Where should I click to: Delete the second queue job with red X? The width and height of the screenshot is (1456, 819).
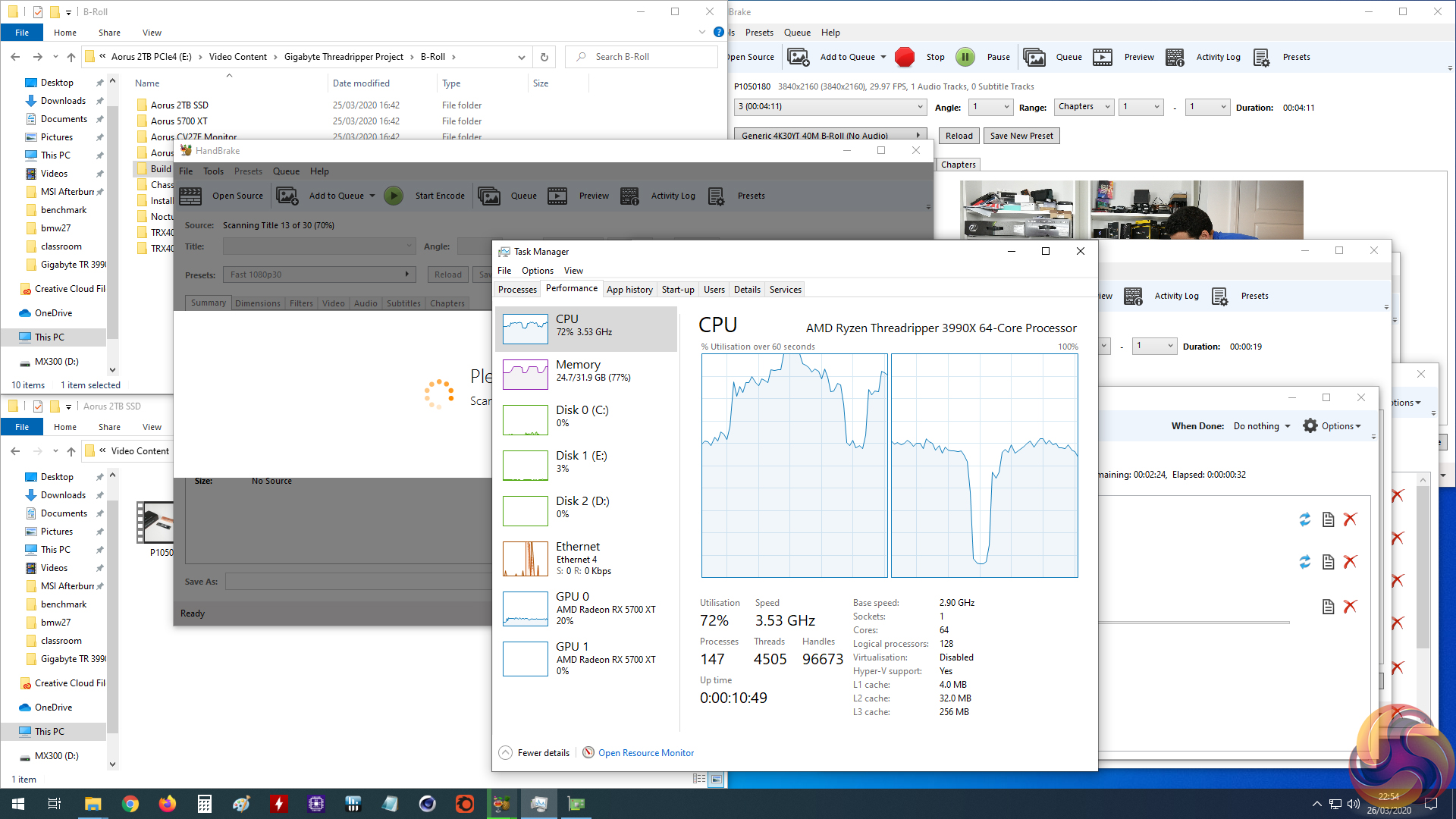[1350, 562]
